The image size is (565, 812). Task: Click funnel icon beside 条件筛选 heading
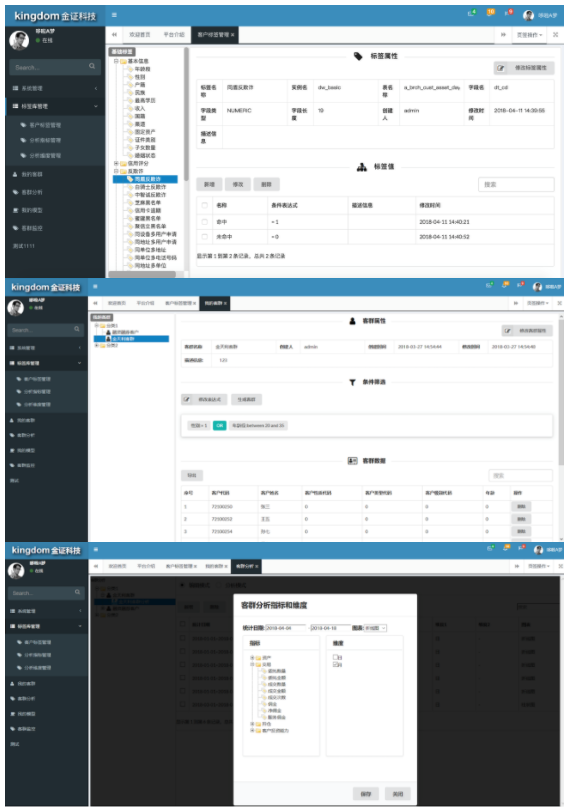click(352, 382)
